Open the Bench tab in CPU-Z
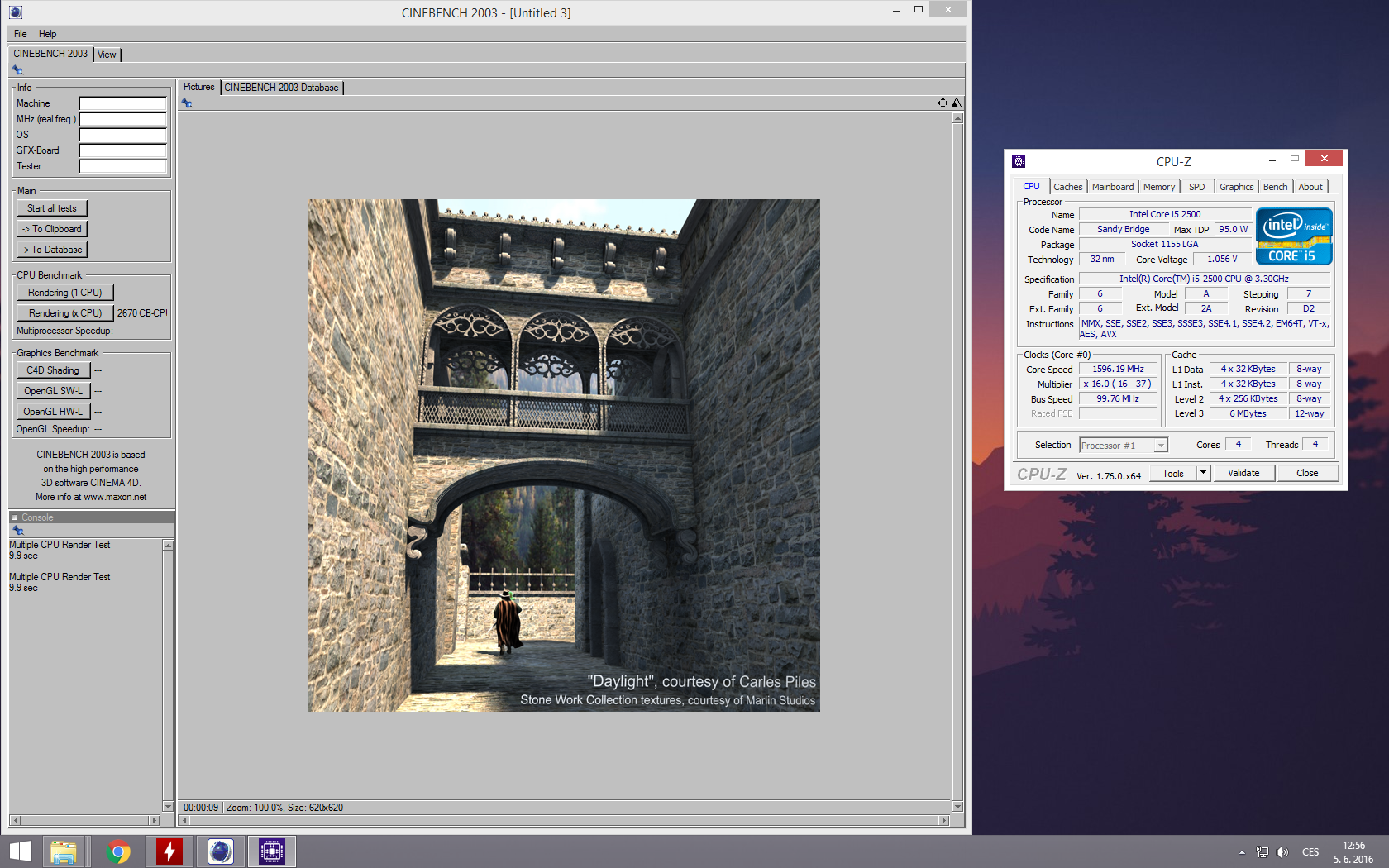1389x868 pixels. coord(1276,187)
